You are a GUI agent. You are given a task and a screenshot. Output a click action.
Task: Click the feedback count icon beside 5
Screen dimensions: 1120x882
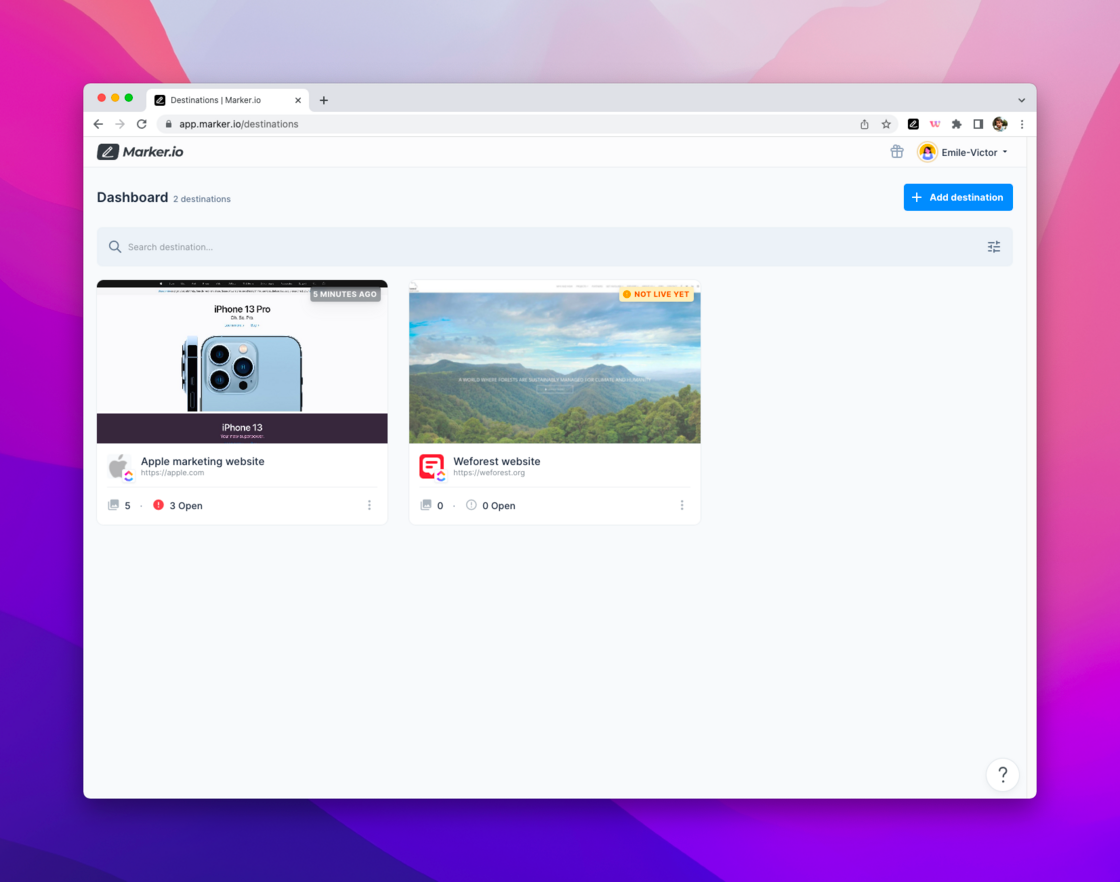coord(113,505)
